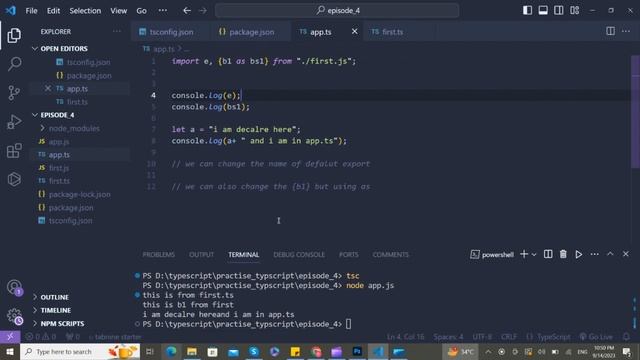Open the Accounts menu icon
The width and height of the screenshot is (640, 360).
14,287
